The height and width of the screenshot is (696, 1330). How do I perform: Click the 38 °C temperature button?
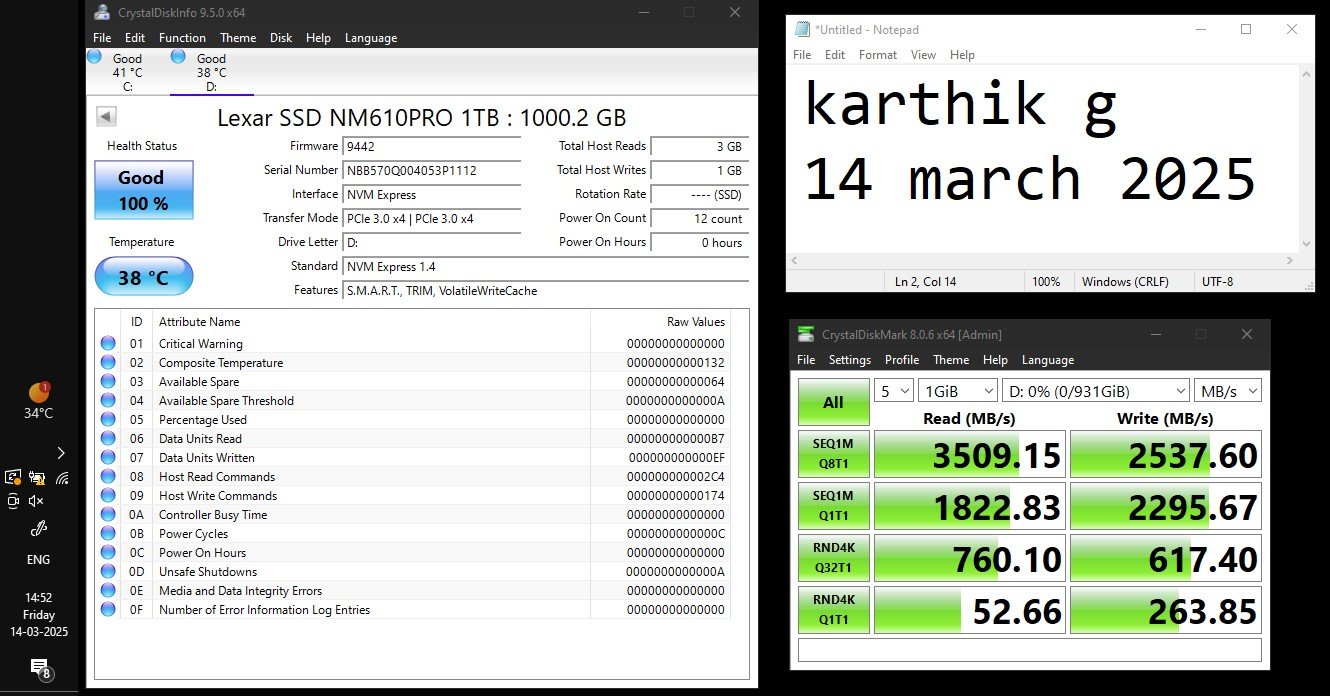tap(144, 277)
